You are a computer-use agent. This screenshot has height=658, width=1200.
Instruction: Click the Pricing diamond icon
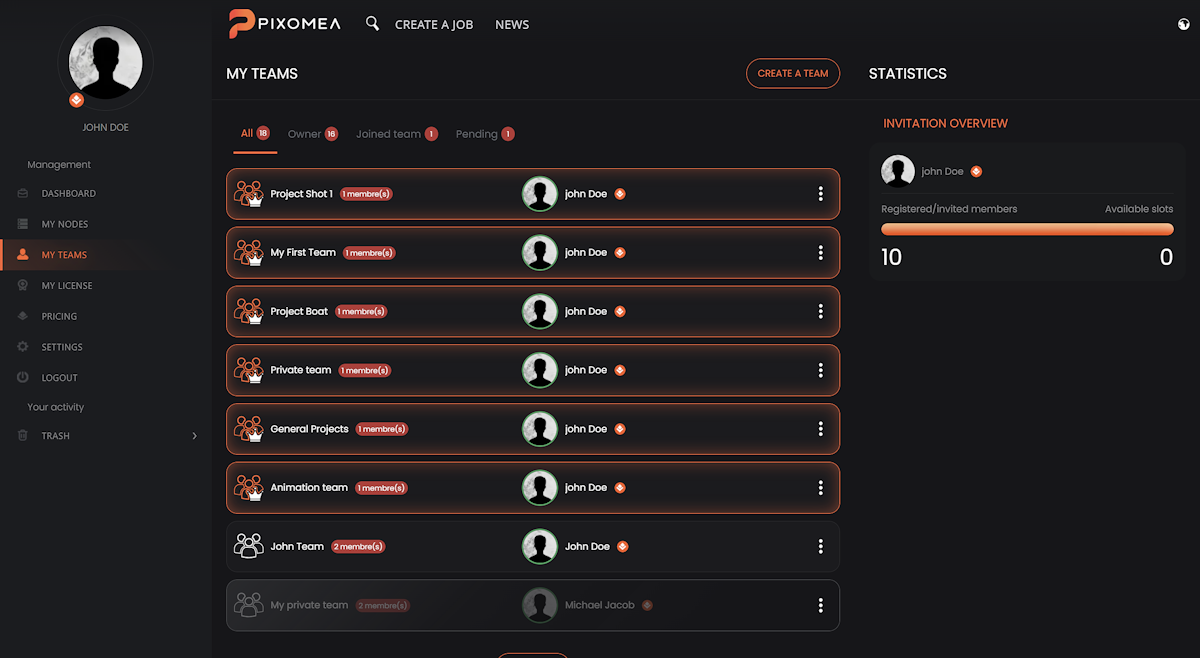(23, 316)
